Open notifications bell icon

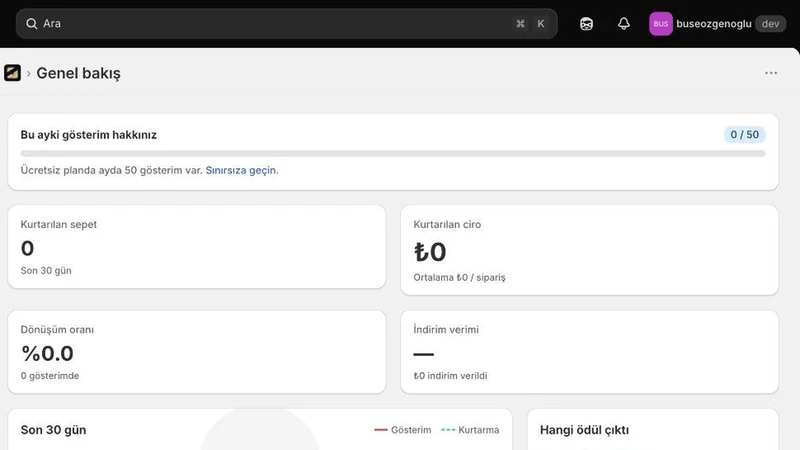[623, 23]
